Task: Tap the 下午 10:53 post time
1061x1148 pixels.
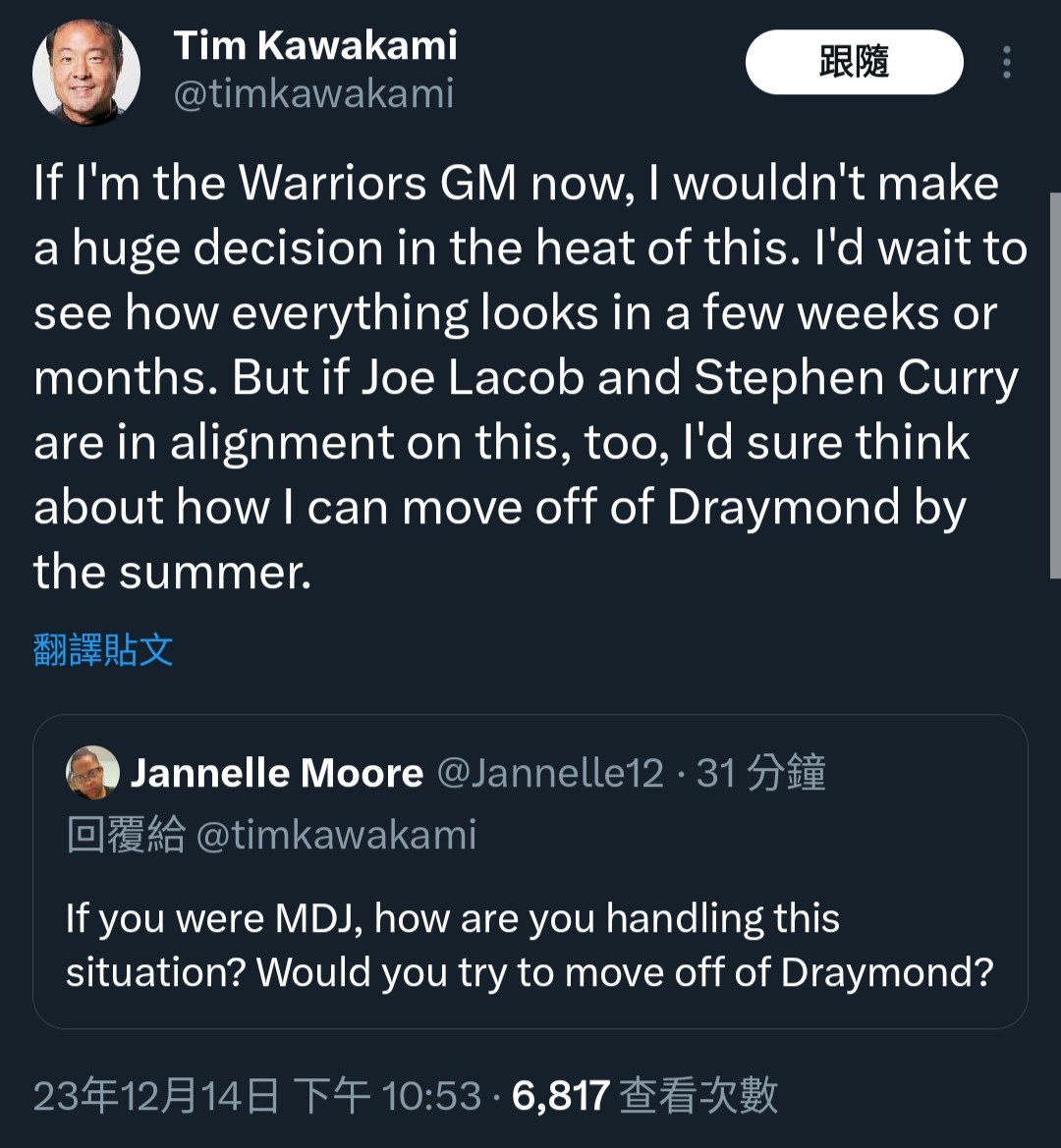Action: click(x=387, y=1096)
